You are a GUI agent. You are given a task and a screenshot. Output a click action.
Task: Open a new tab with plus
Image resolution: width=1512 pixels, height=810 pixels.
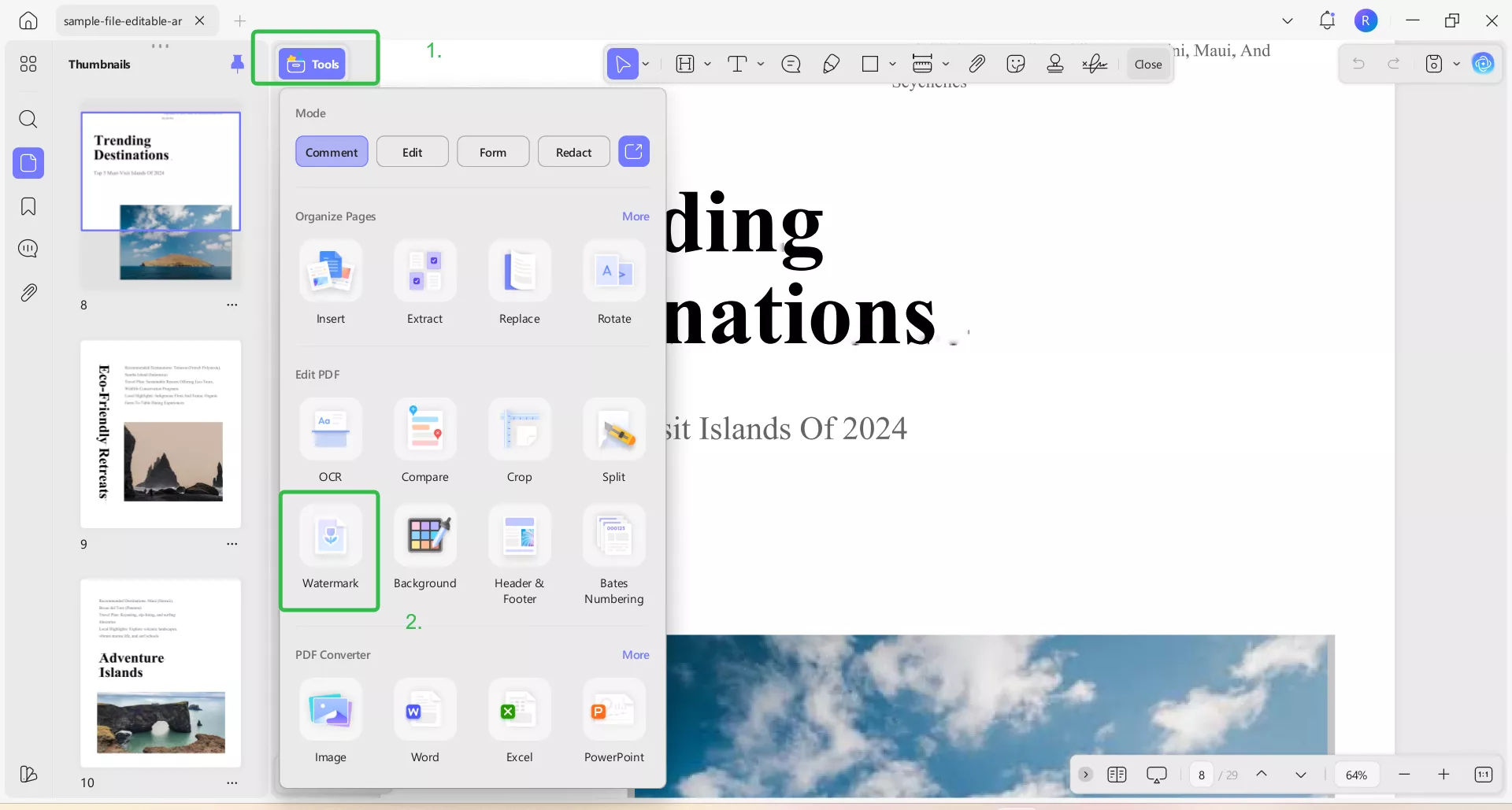pyautogui.click(x=240, y=20)
